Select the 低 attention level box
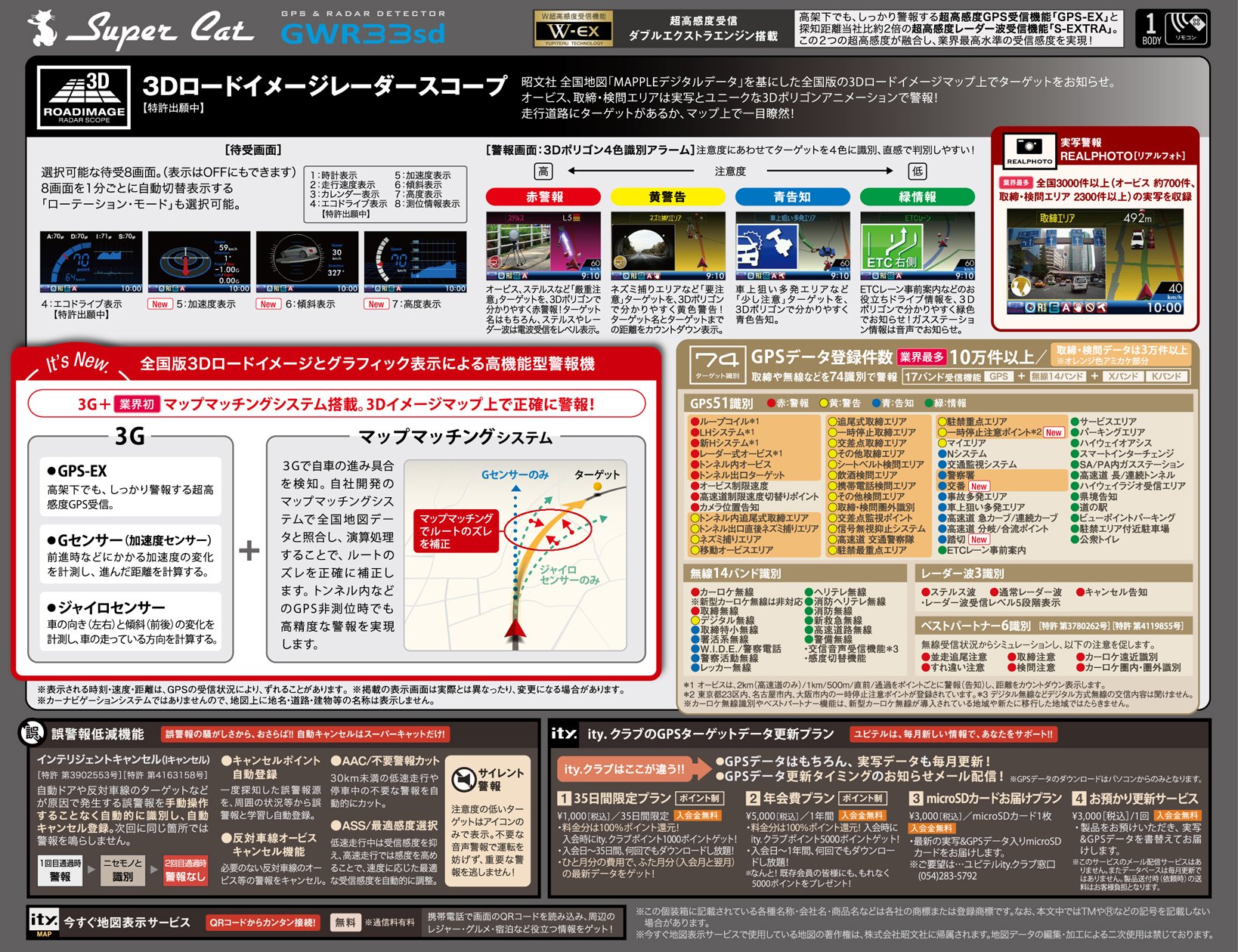 click(x=917, y=172)
